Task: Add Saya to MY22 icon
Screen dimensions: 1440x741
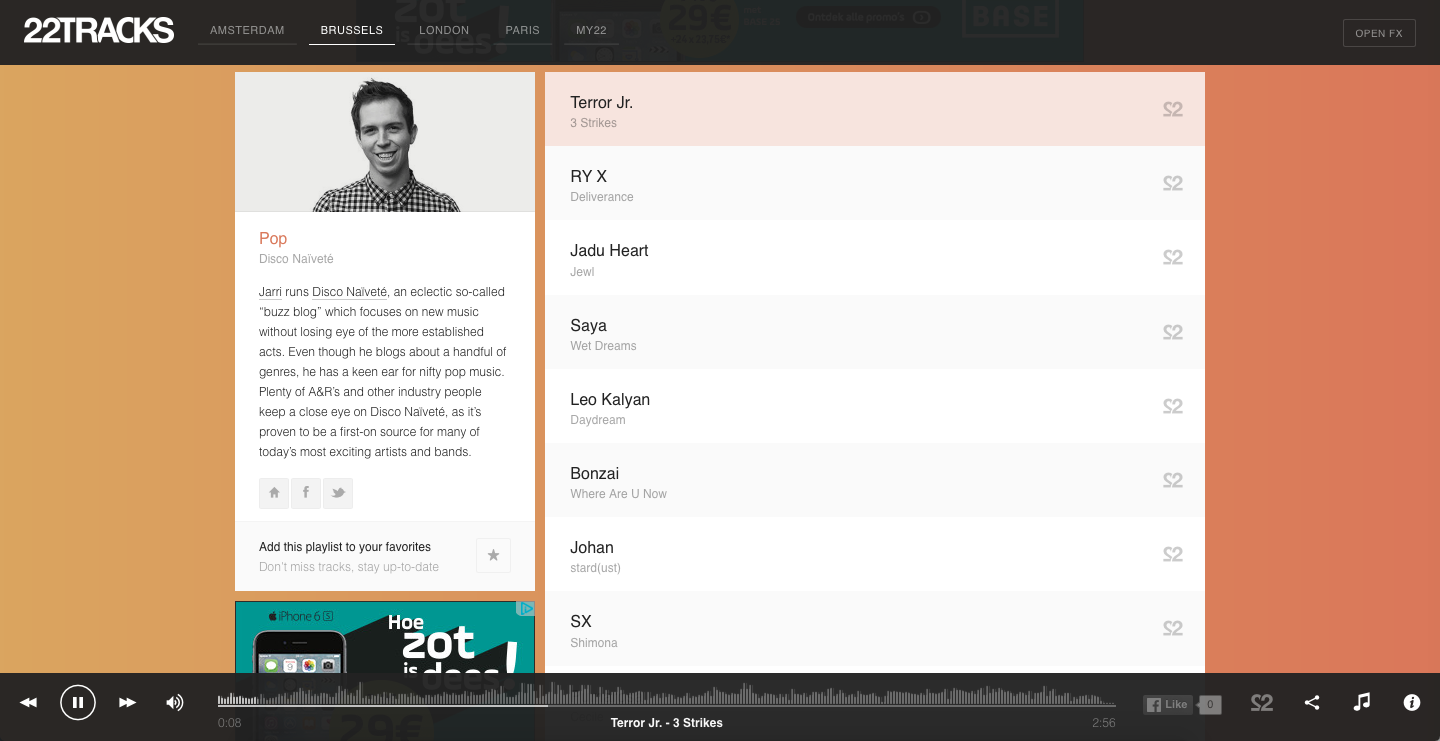Action: tap(1173, 332)
